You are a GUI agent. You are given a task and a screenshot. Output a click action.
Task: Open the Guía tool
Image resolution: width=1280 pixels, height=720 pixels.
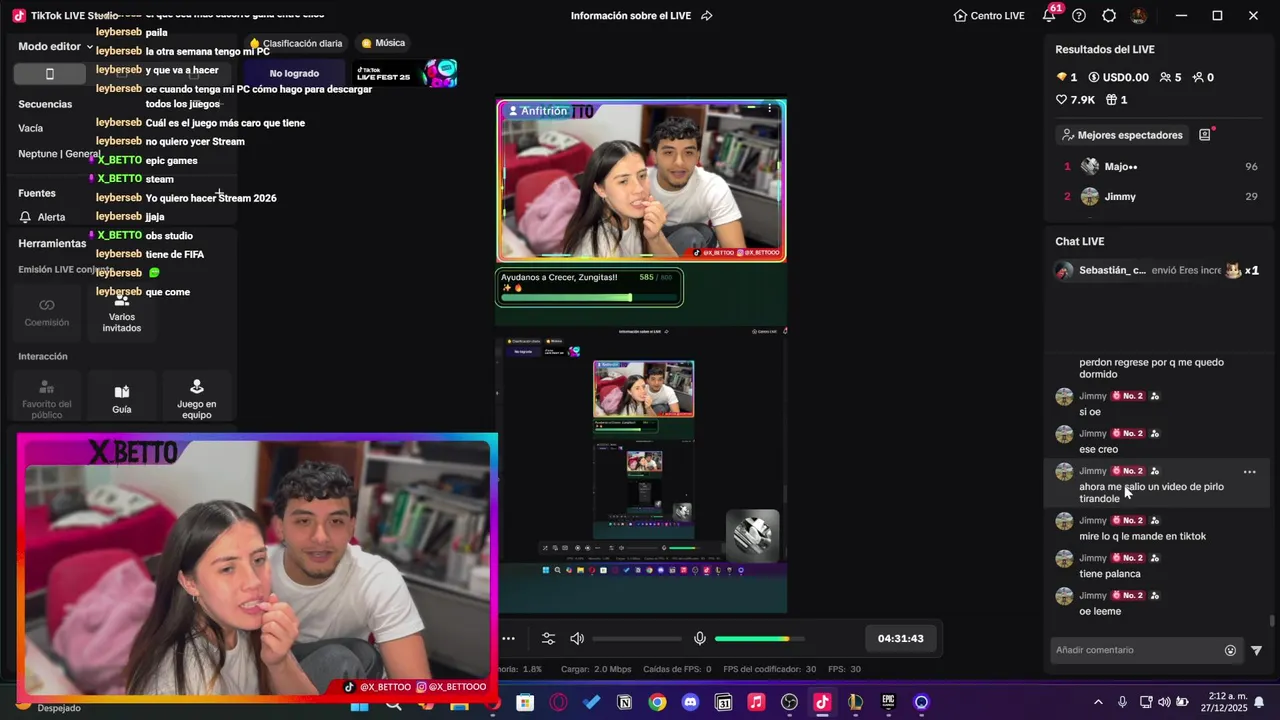122,398
